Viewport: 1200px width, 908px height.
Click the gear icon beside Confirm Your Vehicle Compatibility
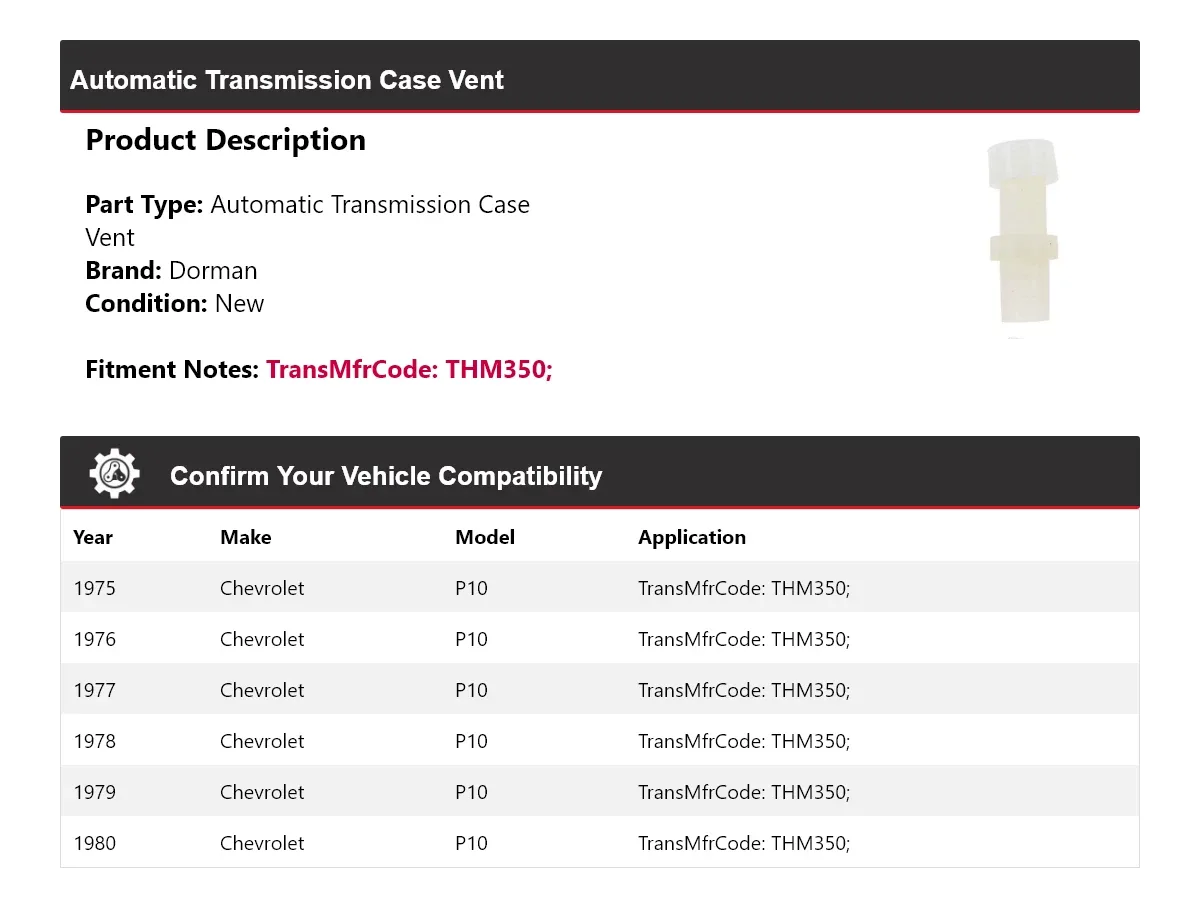click(114, 474)
